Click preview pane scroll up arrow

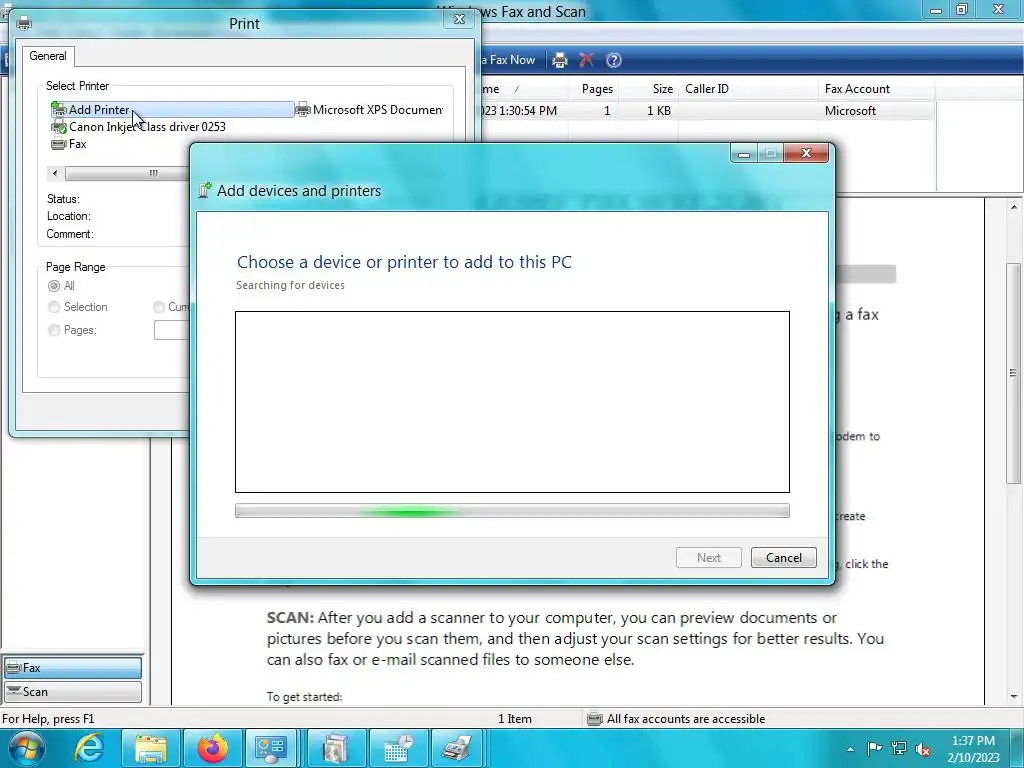point(1014,207)
